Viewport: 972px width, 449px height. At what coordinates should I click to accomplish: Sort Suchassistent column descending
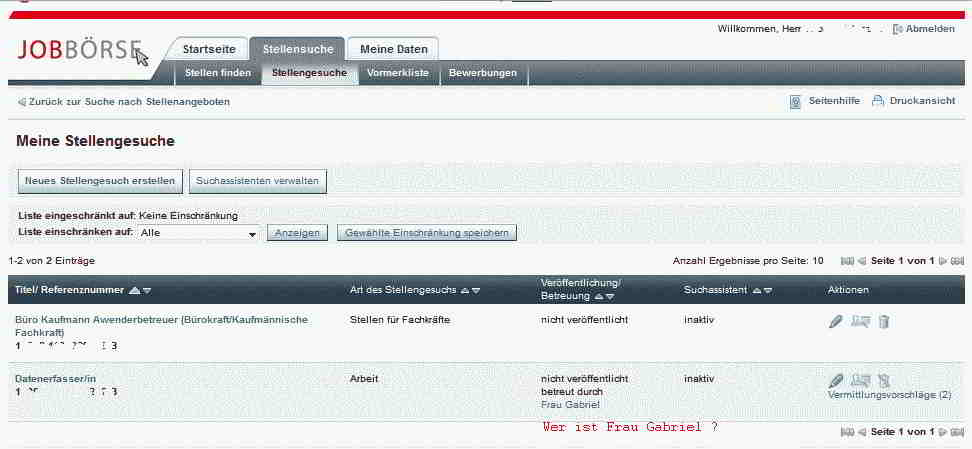tap(767, 290)
